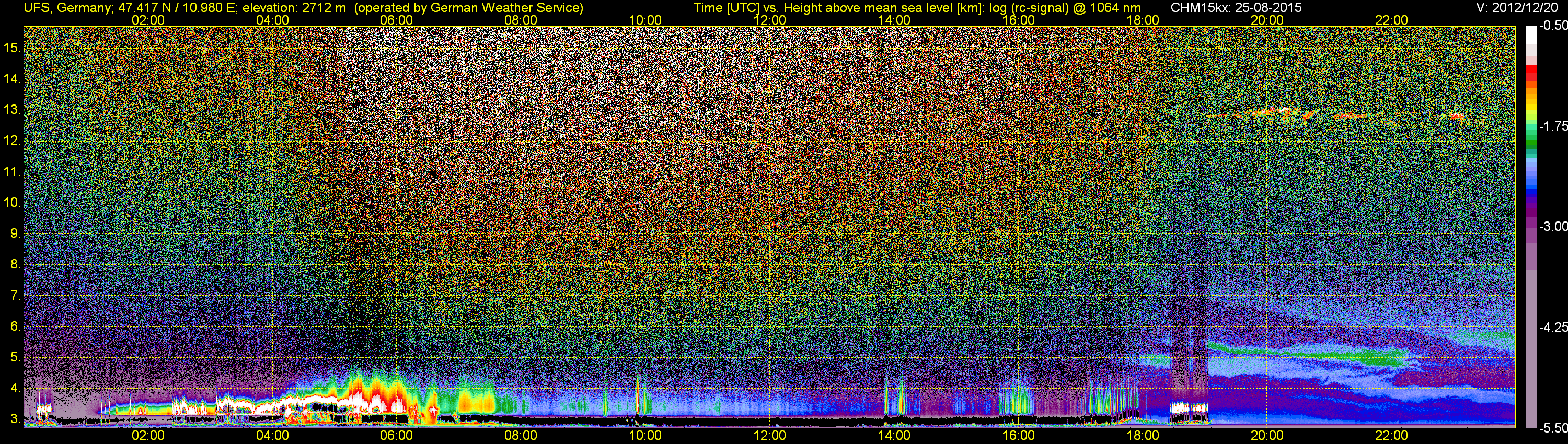The width and height of the screenshot is (1568, 444).
Task: Click the 5. km height axis label
Action: [x=15, y=358]
